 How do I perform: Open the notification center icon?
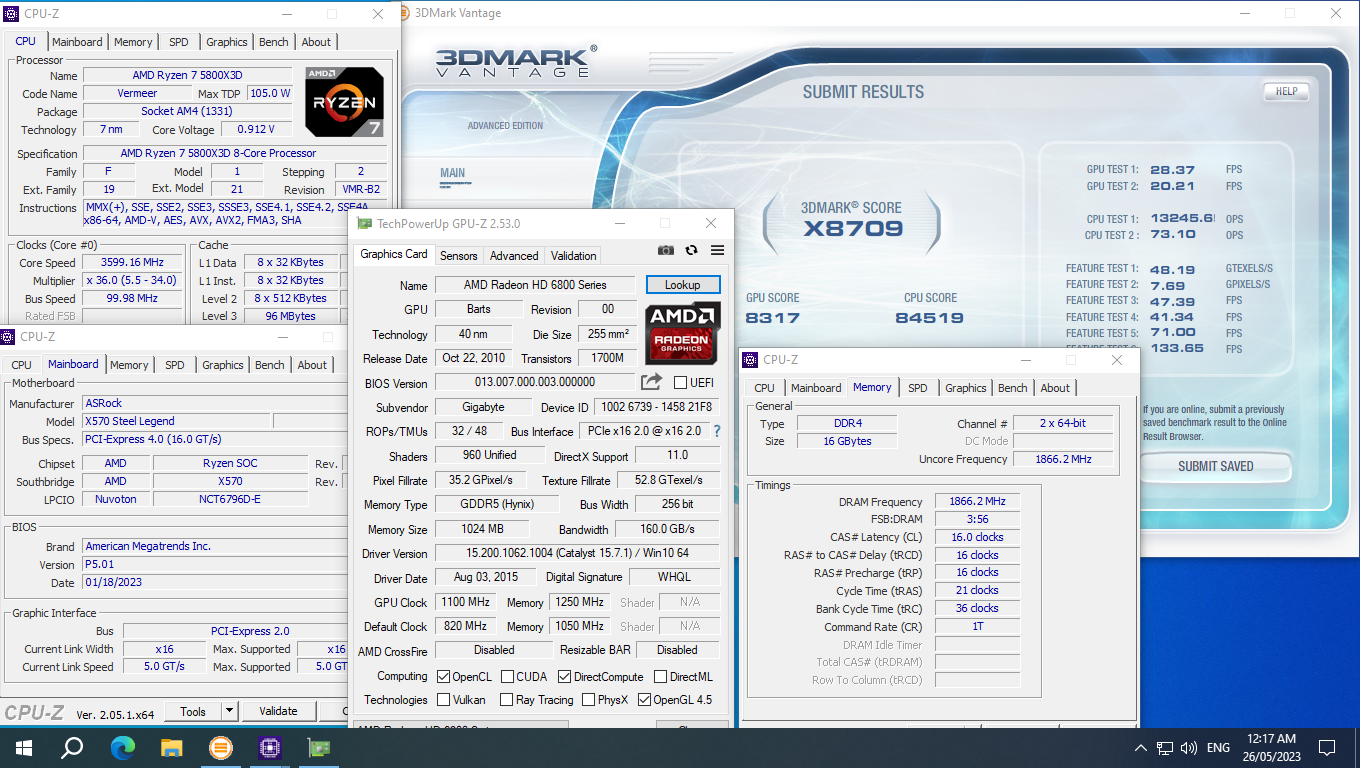pos(1327,748)
